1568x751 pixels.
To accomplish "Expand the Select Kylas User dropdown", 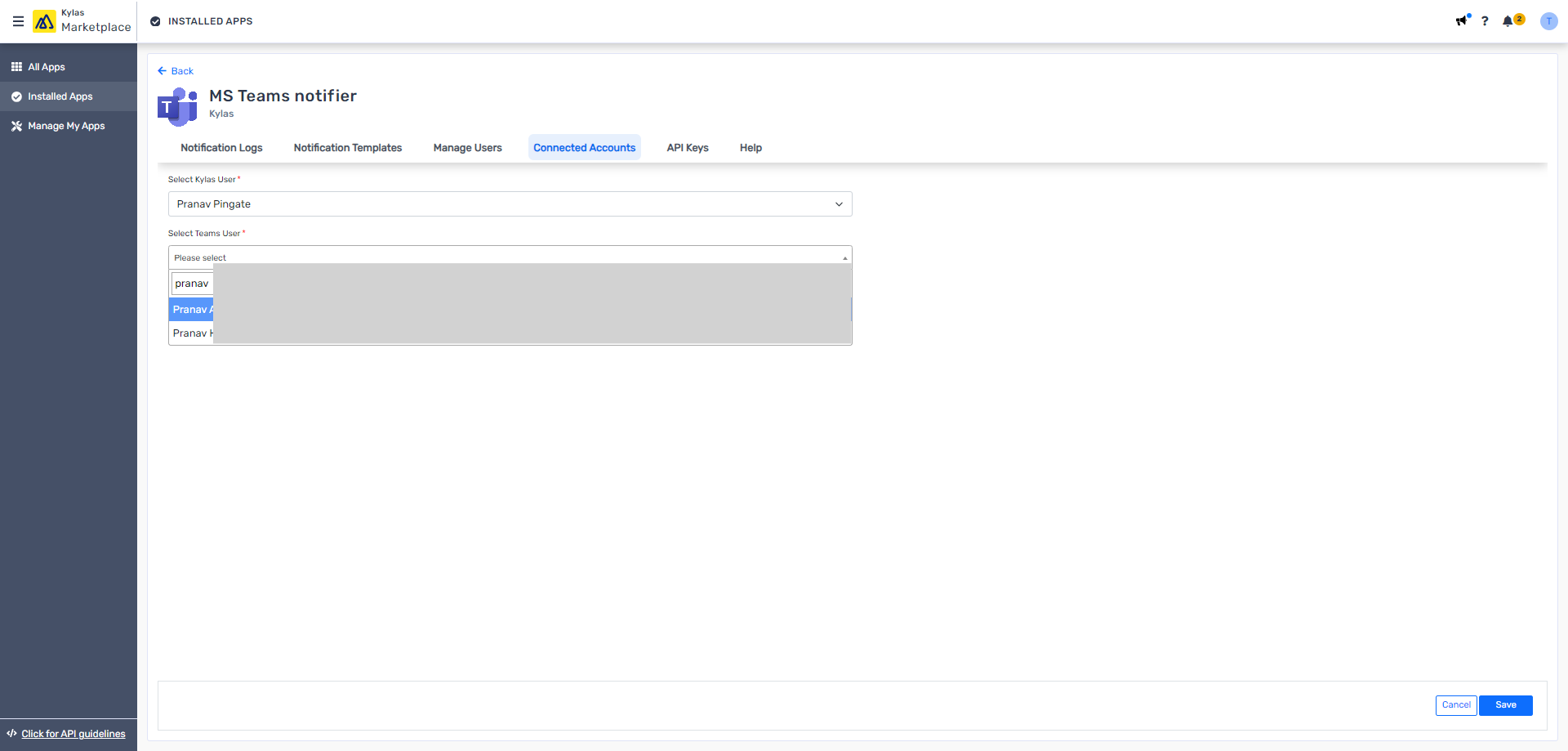I will [510, 204].
